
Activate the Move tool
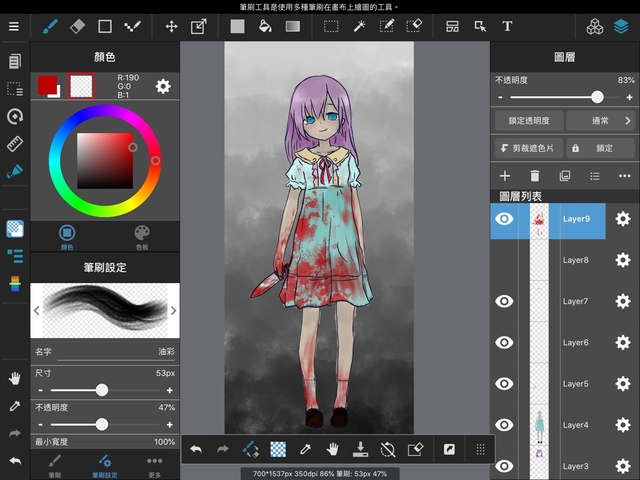coord(171,26)
